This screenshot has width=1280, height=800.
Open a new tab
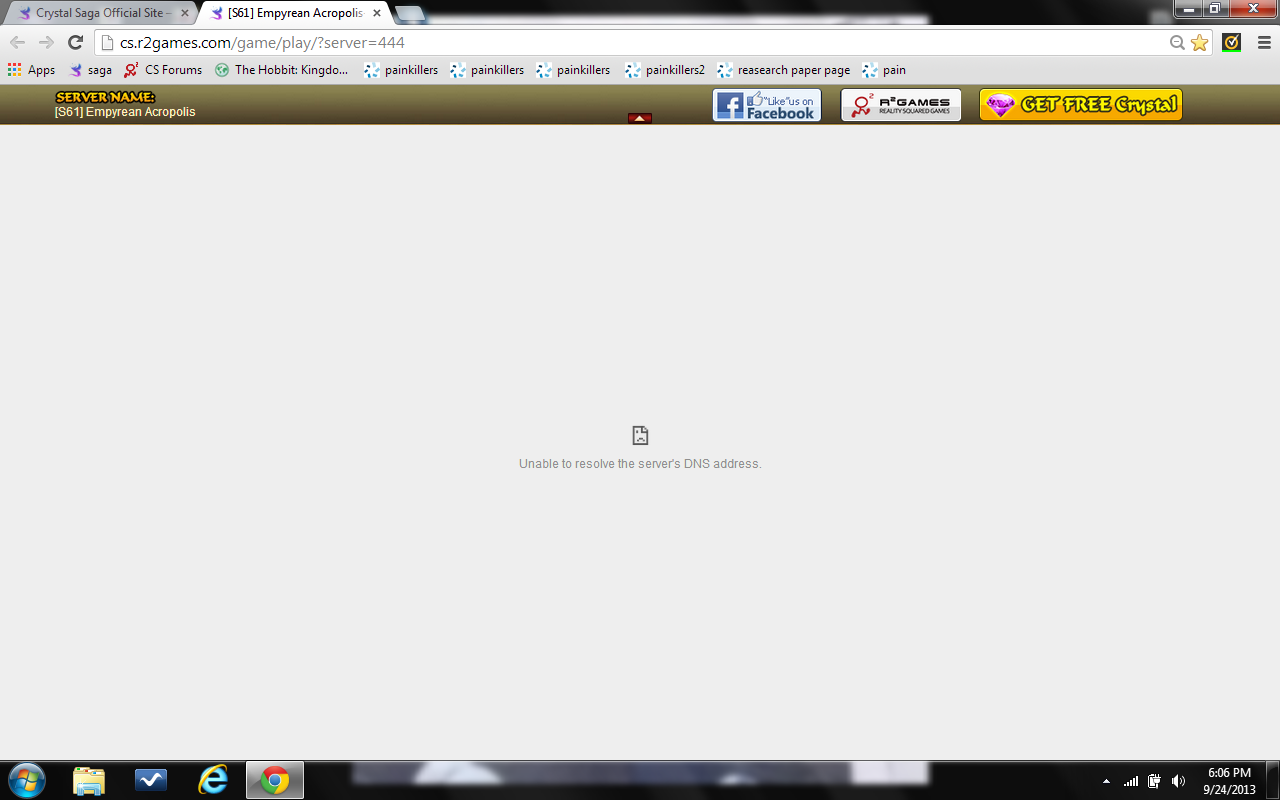point(410,14)
